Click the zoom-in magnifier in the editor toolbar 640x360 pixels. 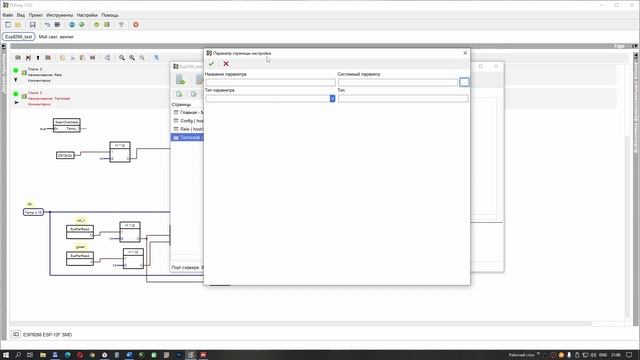click(x=122, y=58)
